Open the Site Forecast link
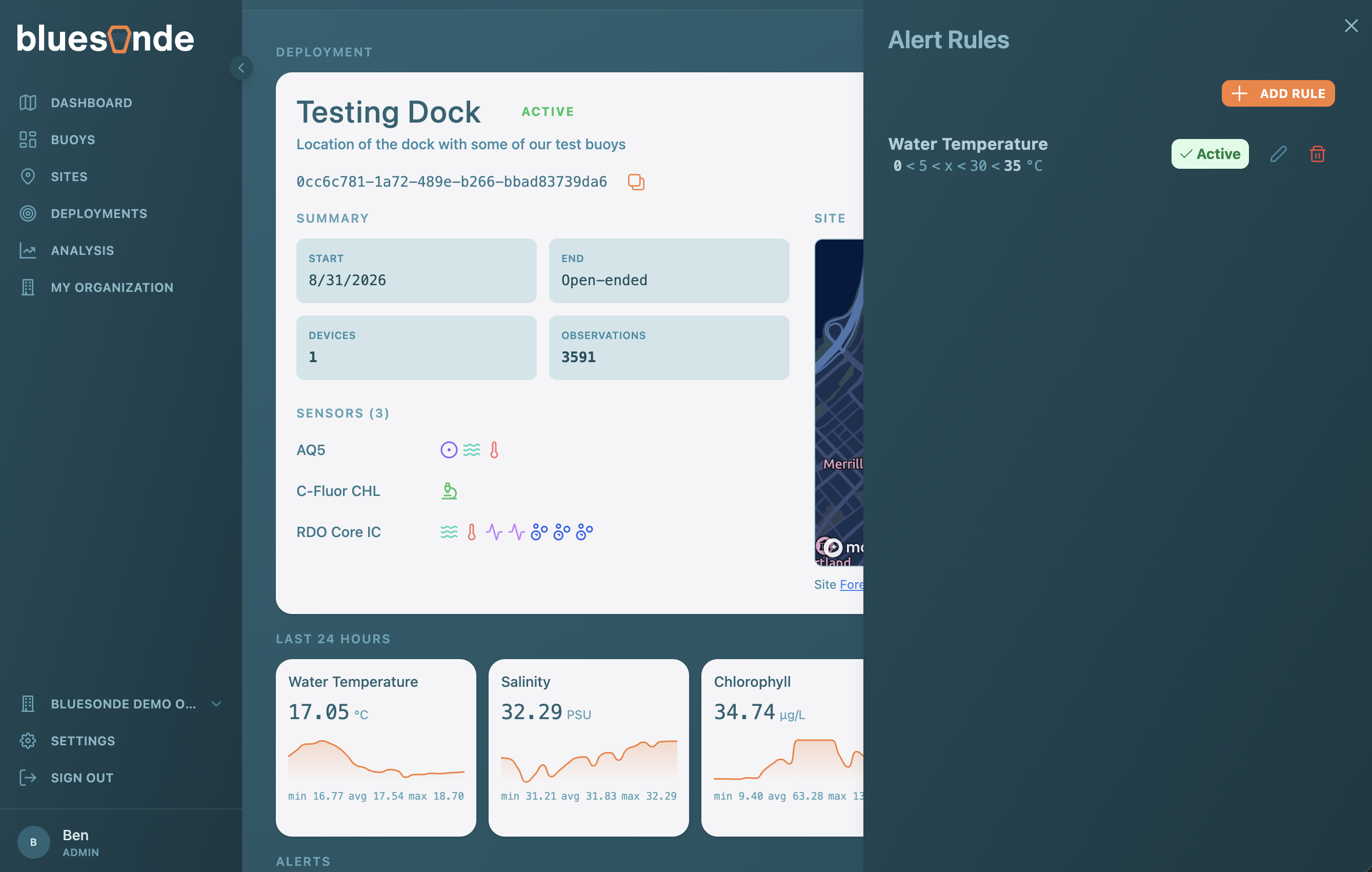The image size is (1372, 872). pyautogui.click(x=851, y=584)
